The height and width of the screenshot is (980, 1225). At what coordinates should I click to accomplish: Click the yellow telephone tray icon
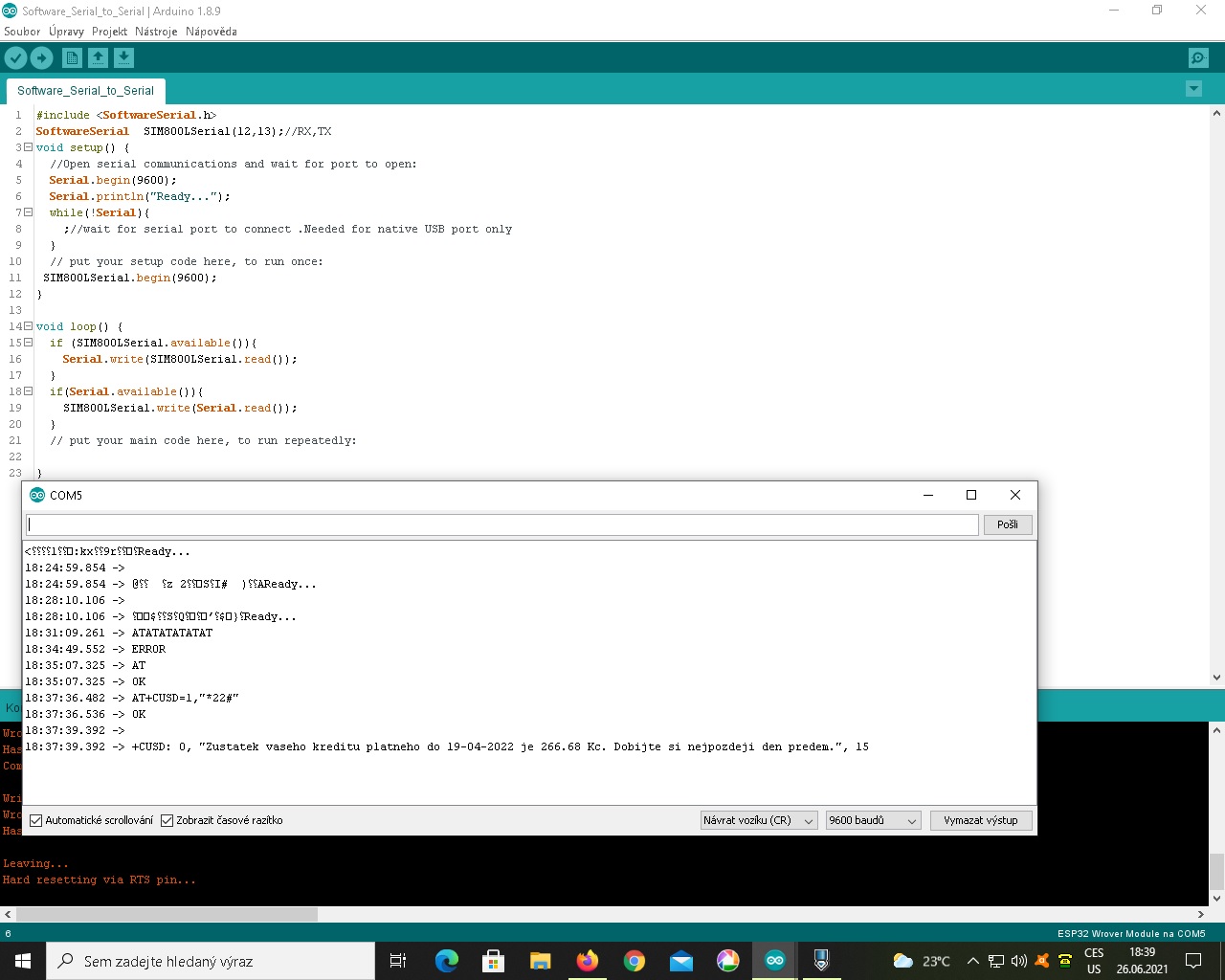click(1064, 961)
